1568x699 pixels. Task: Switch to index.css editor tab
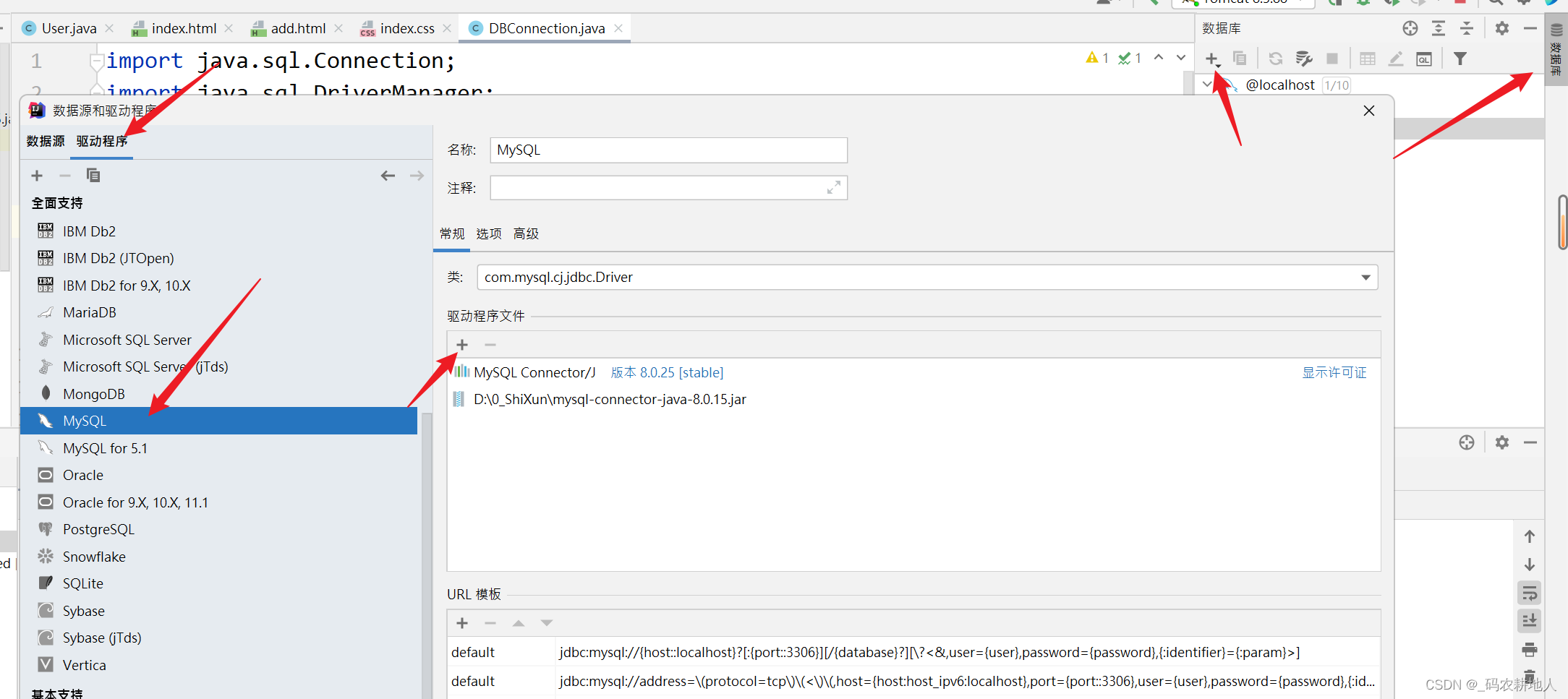coord(407,28)
